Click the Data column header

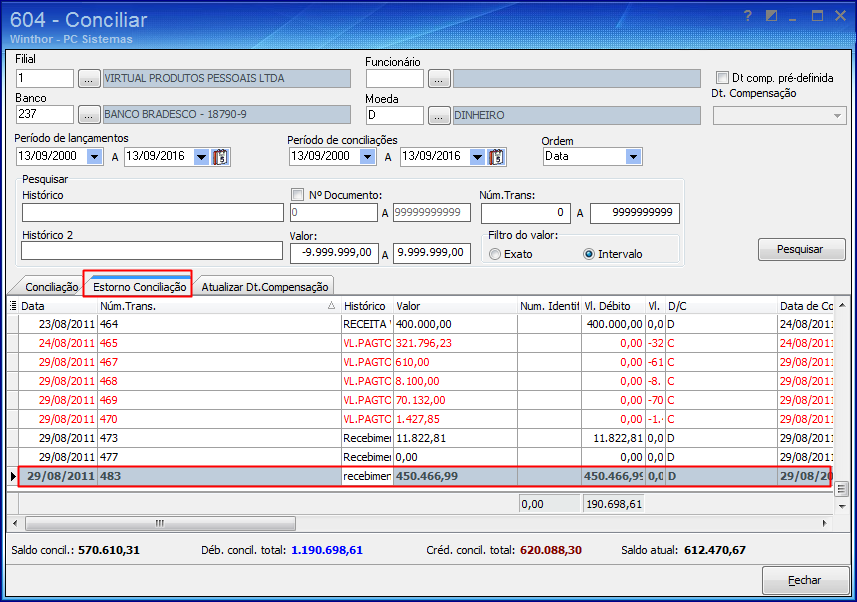(58, 306)
